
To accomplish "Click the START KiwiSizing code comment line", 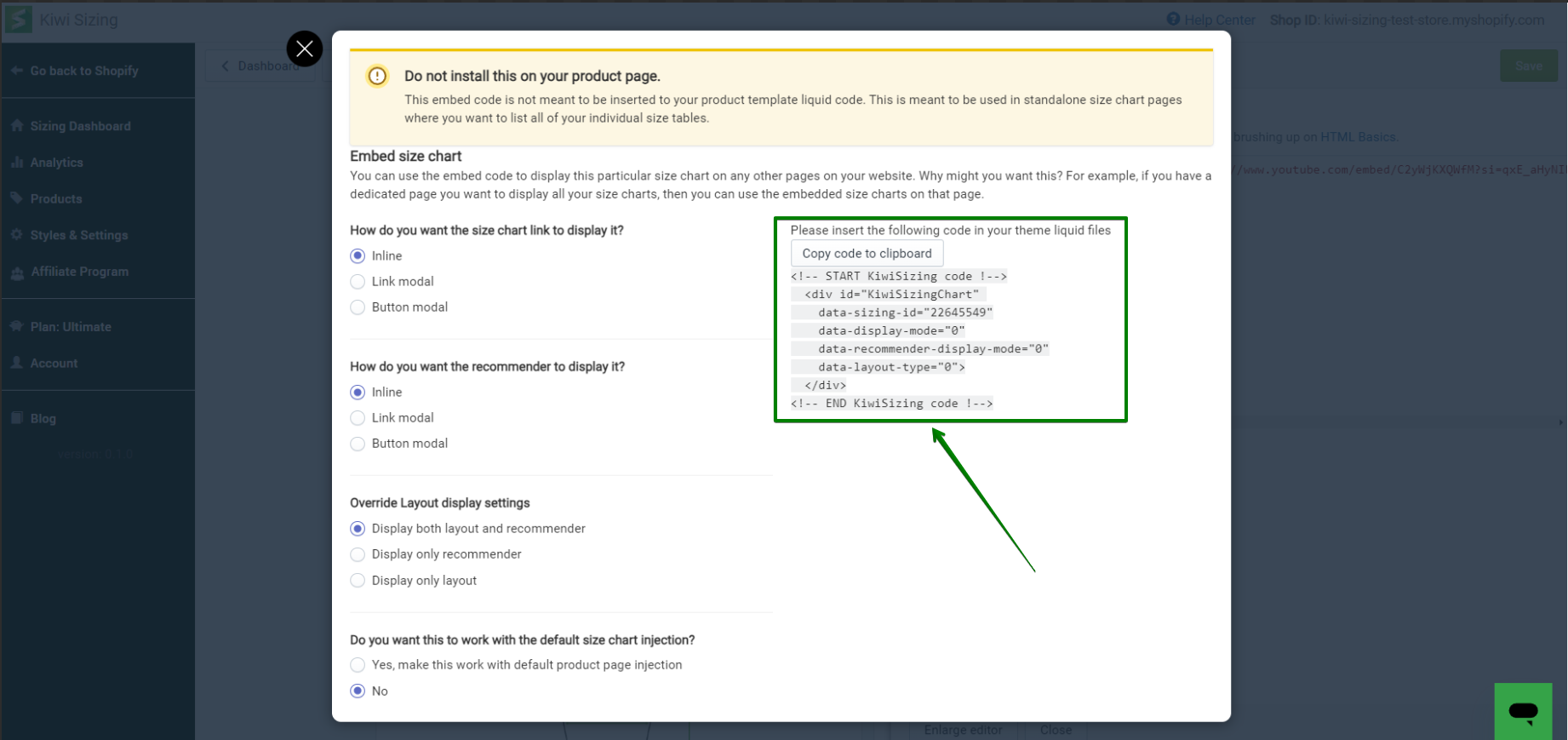I will coord(899,276).
